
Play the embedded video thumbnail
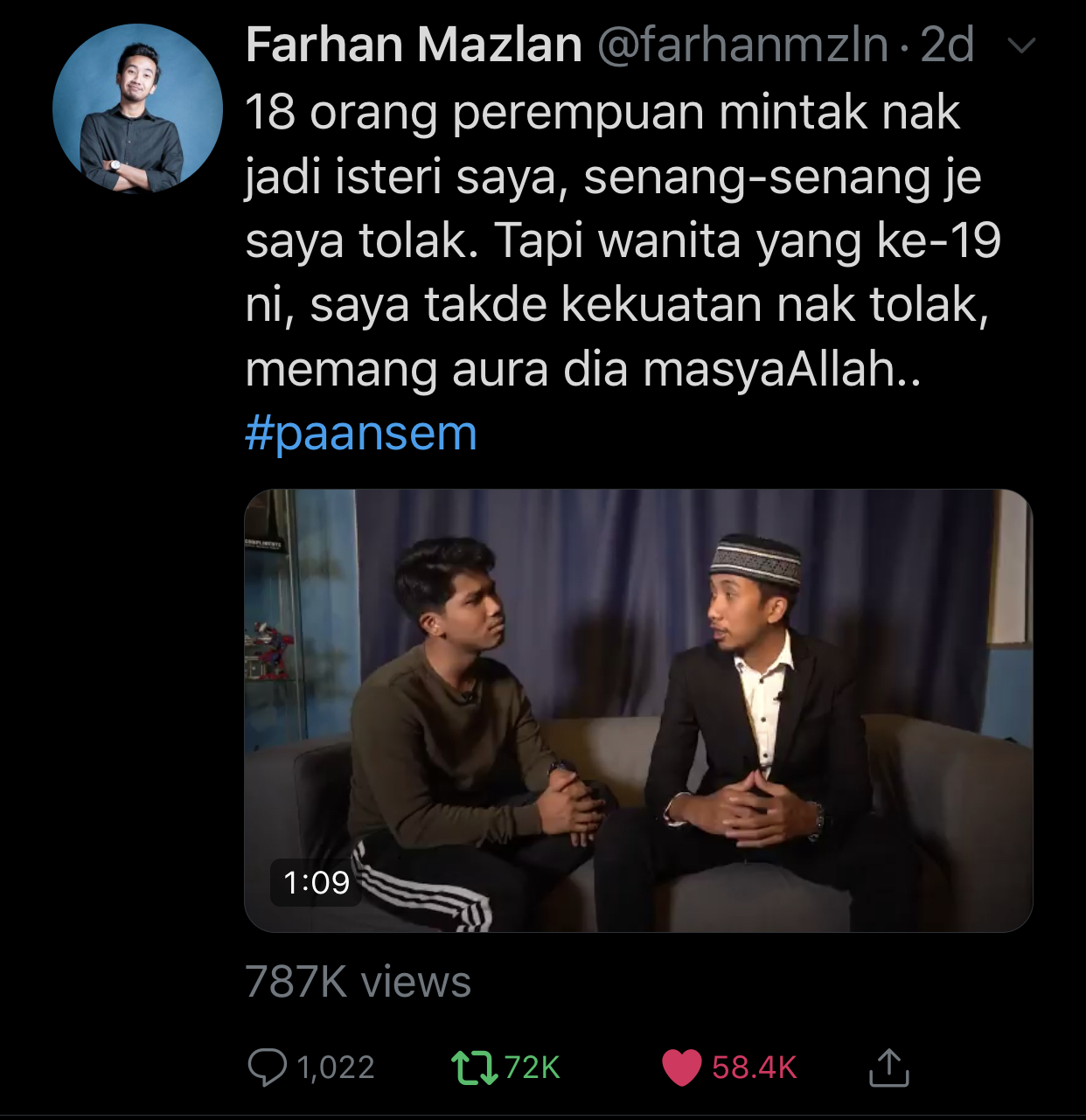[x=638, y=710]
